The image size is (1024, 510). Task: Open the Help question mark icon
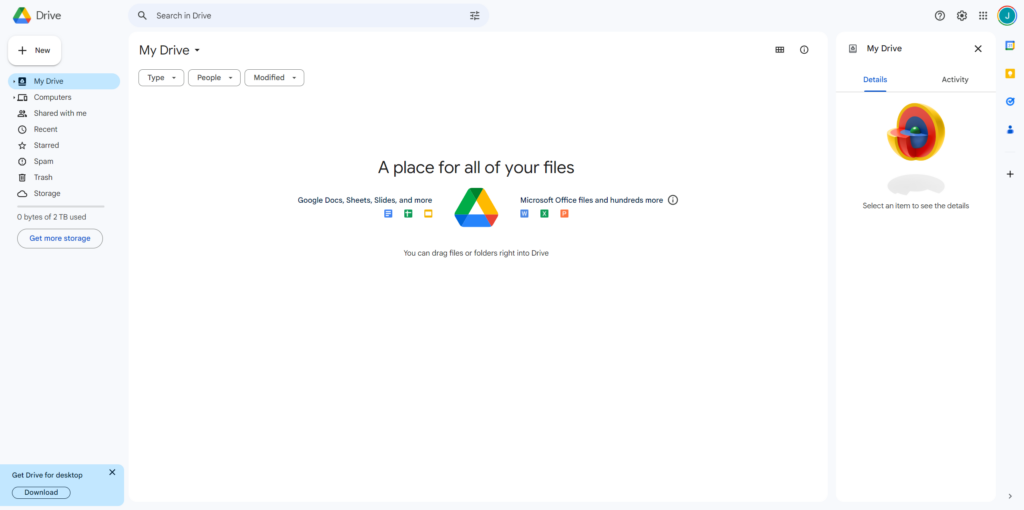point(940,16)
